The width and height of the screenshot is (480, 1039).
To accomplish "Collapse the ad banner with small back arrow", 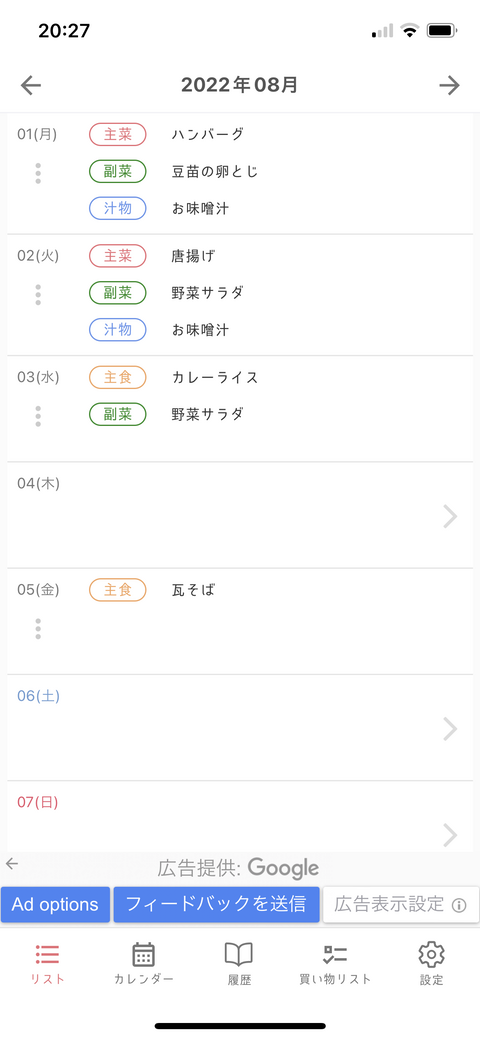I will point(11,863).
